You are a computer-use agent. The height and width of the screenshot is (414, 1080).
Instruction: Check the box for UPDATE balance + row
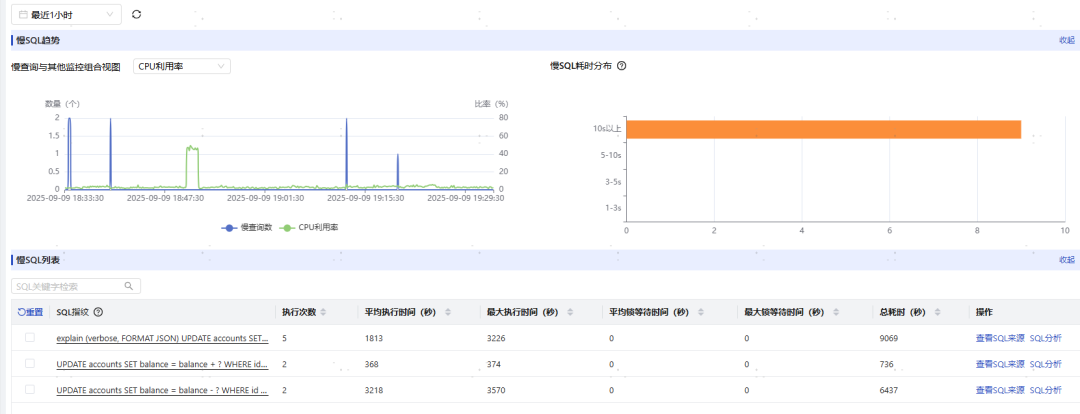(30, 363)
